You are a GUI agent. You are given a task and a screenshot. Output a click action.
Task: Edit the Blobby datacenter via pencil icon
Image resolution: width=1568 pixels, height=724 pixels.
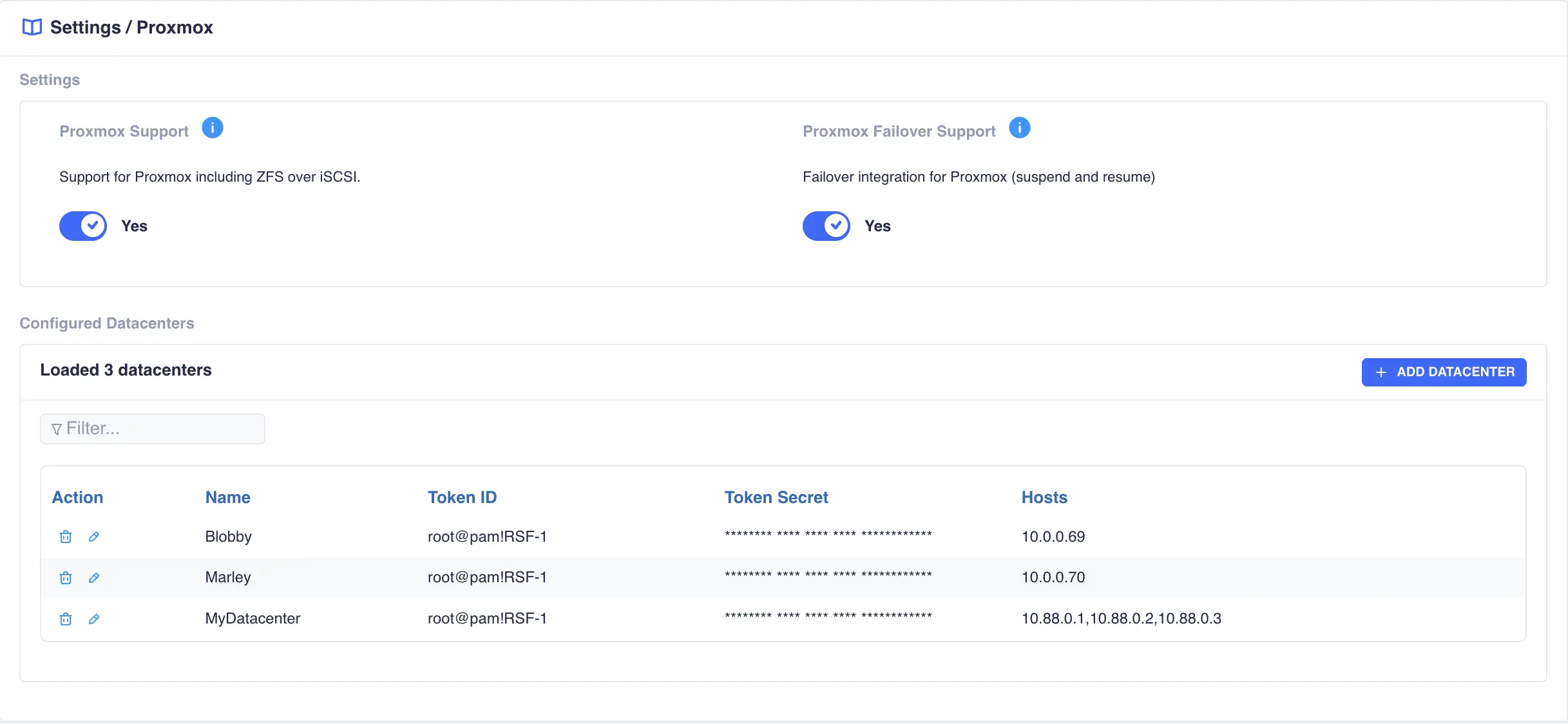pyautogui.click(x=94, y=537)
